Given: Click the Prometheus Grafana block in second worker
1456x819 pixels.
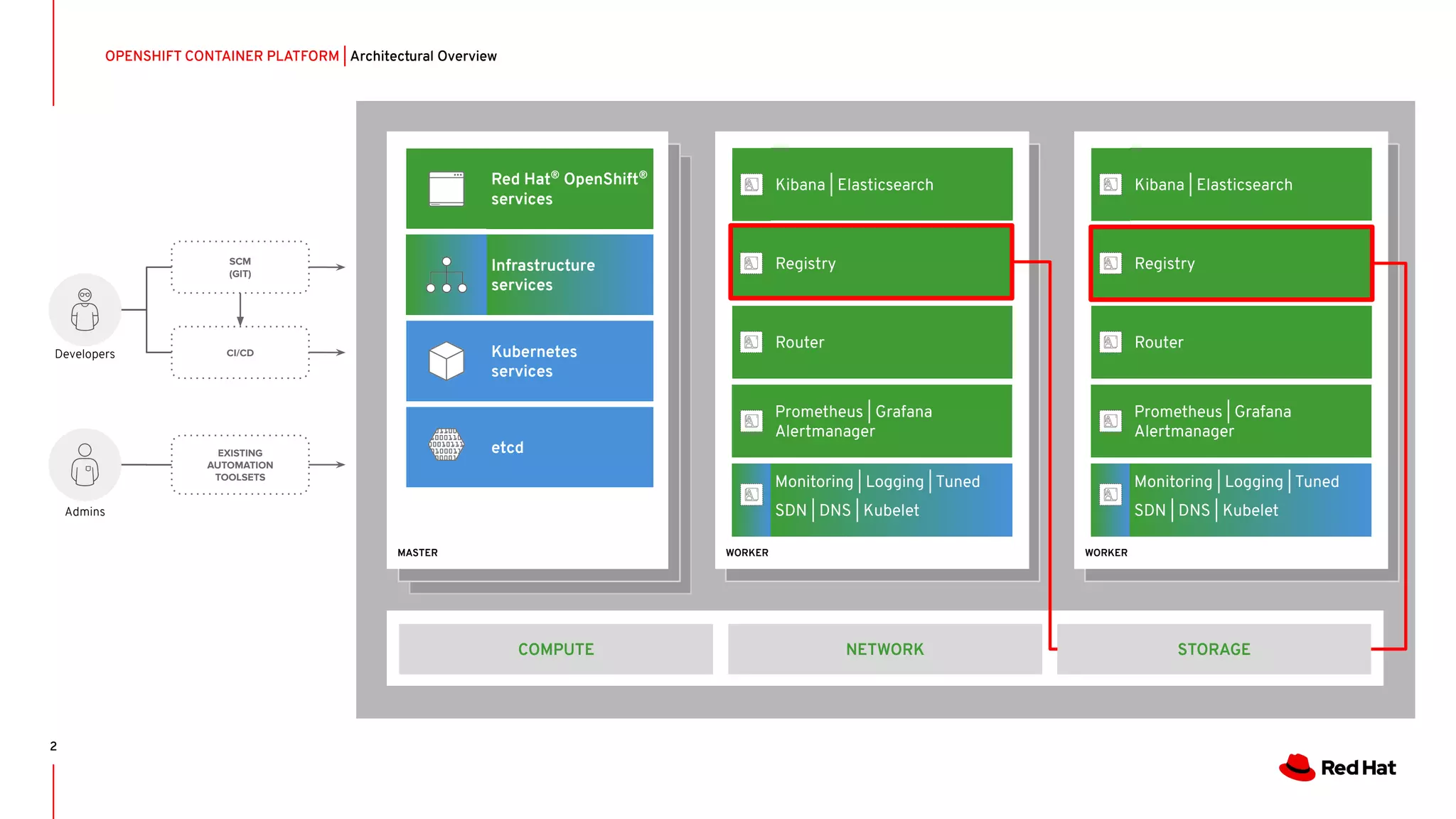Looking at the screenshot, I should tap(1231, 421).
